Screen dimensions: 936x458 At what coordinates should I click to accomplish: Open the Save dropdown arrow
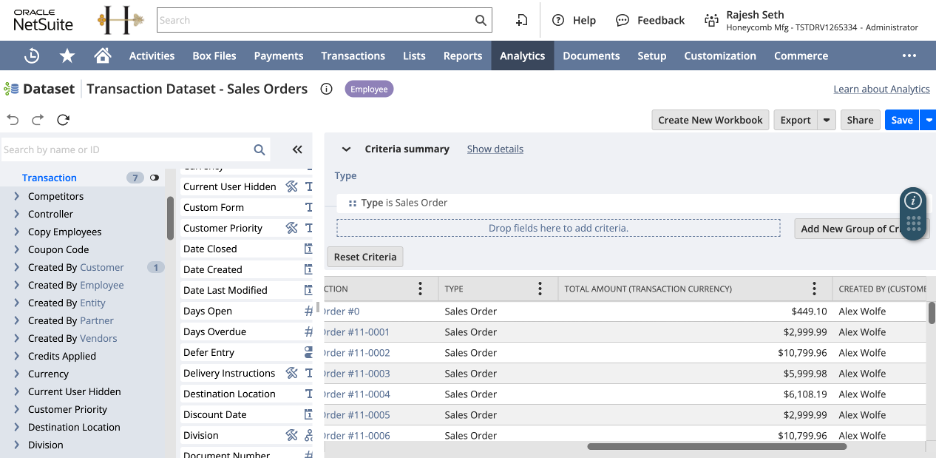tap(928, 120)
